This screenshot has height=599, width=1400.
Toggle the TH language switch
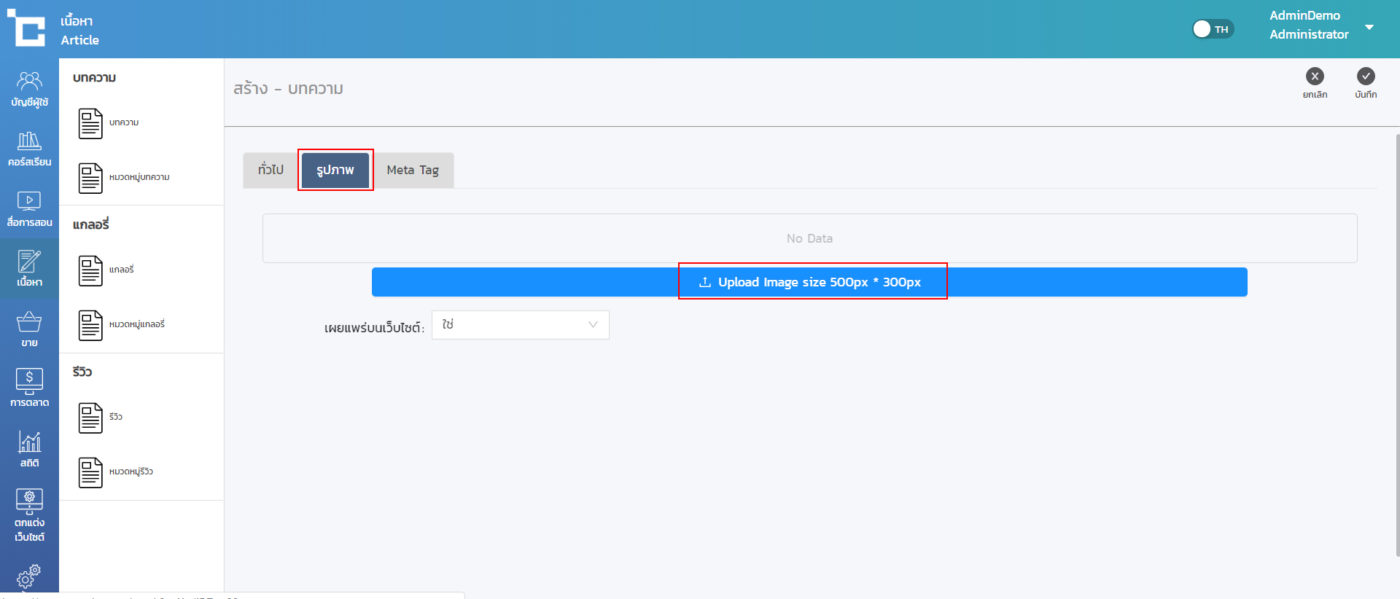pyautogui.click(x=1213, y=29)
